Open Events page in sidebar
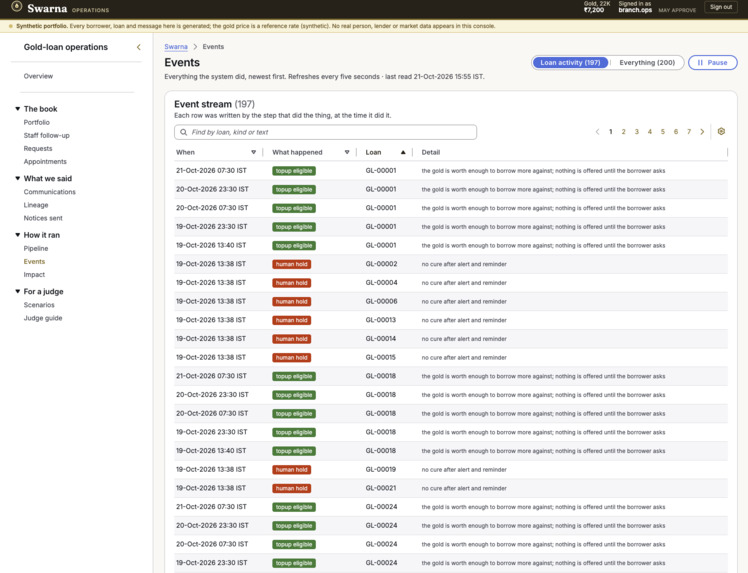748x573 pixels. coord(34,261)
